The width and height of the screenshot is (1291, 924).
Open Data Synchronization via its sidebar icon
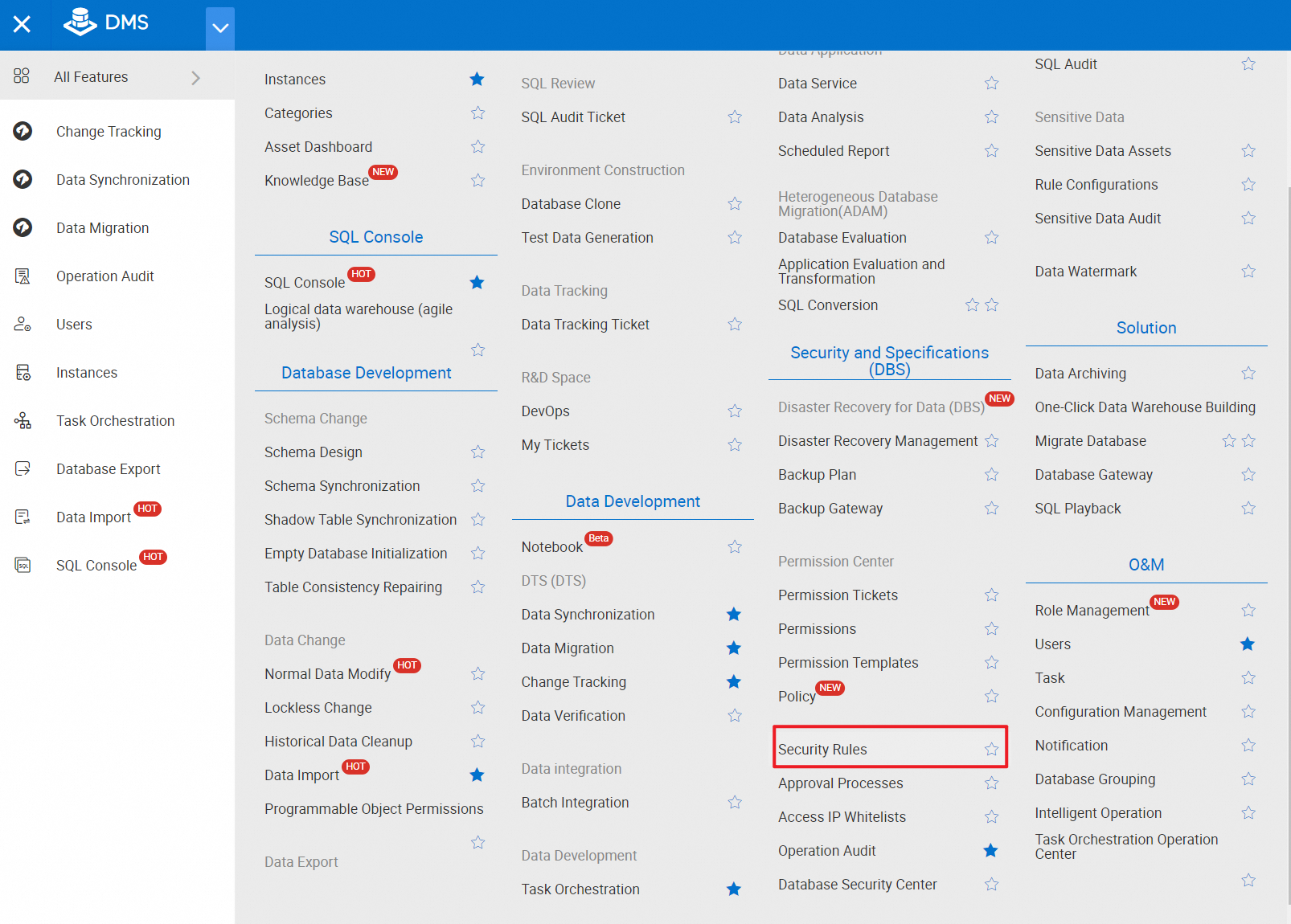click(23, 179)
